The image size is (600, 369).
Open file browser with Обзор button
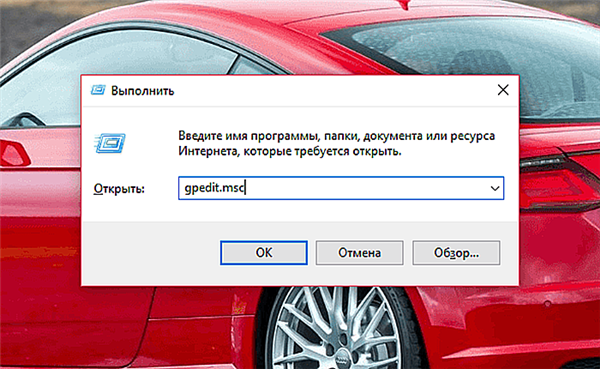[456, 253]
